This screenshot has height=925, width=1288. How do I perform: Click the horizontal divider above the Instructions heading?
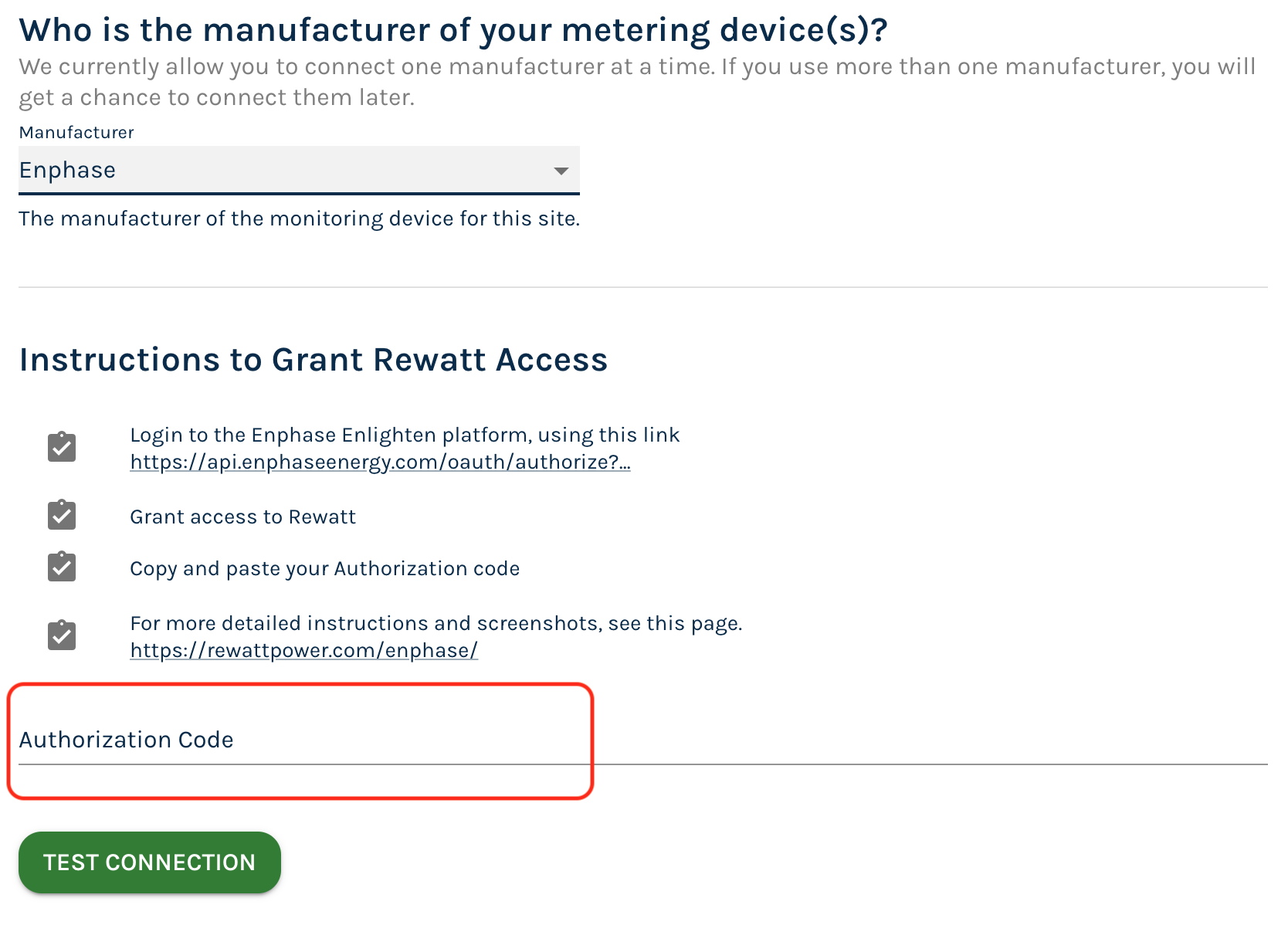642,287
